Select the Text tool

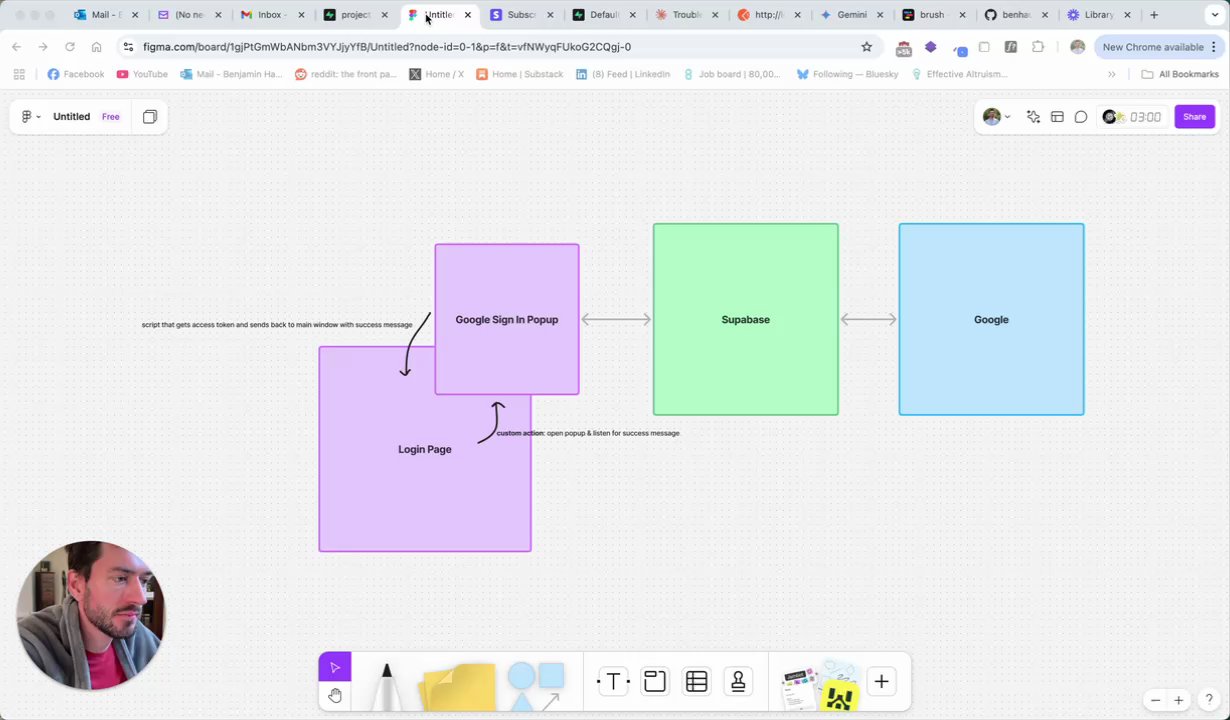(613, 682)
